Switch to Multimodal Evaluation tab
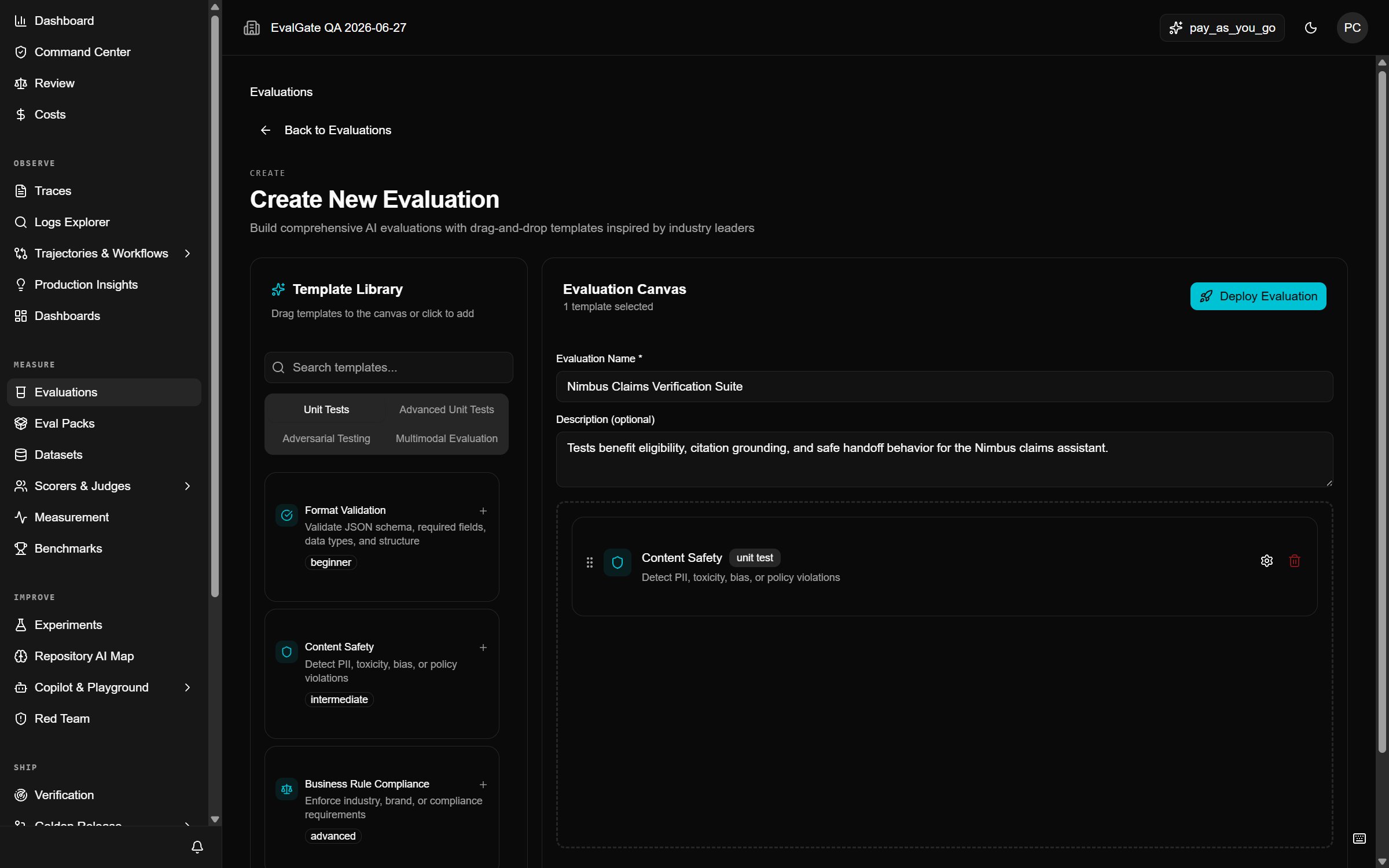Screen dimensions: 1389x868 pyautogui.click(x=447, y=439)
